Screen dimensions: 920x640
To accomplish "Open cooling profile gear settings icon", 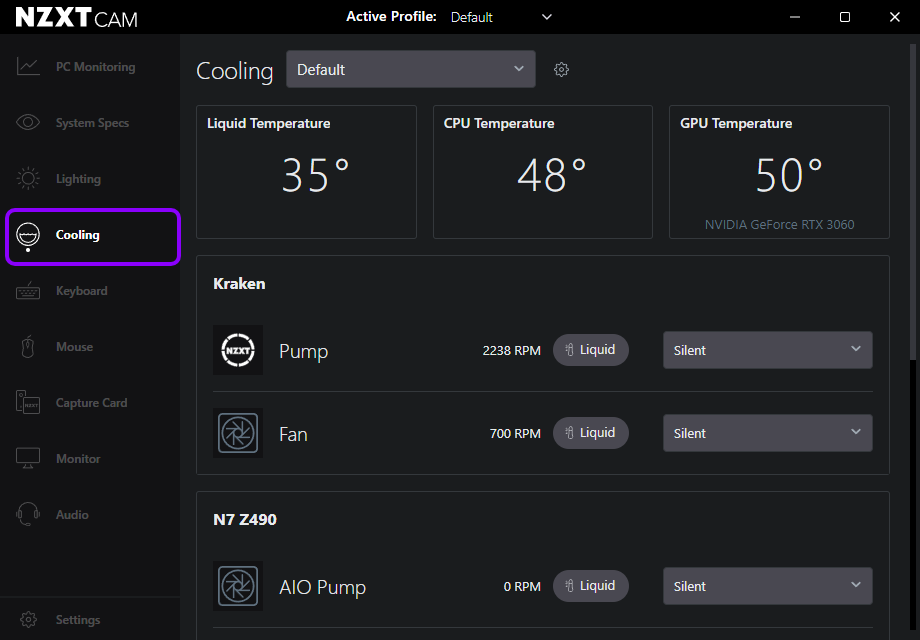I will [561, 70].
